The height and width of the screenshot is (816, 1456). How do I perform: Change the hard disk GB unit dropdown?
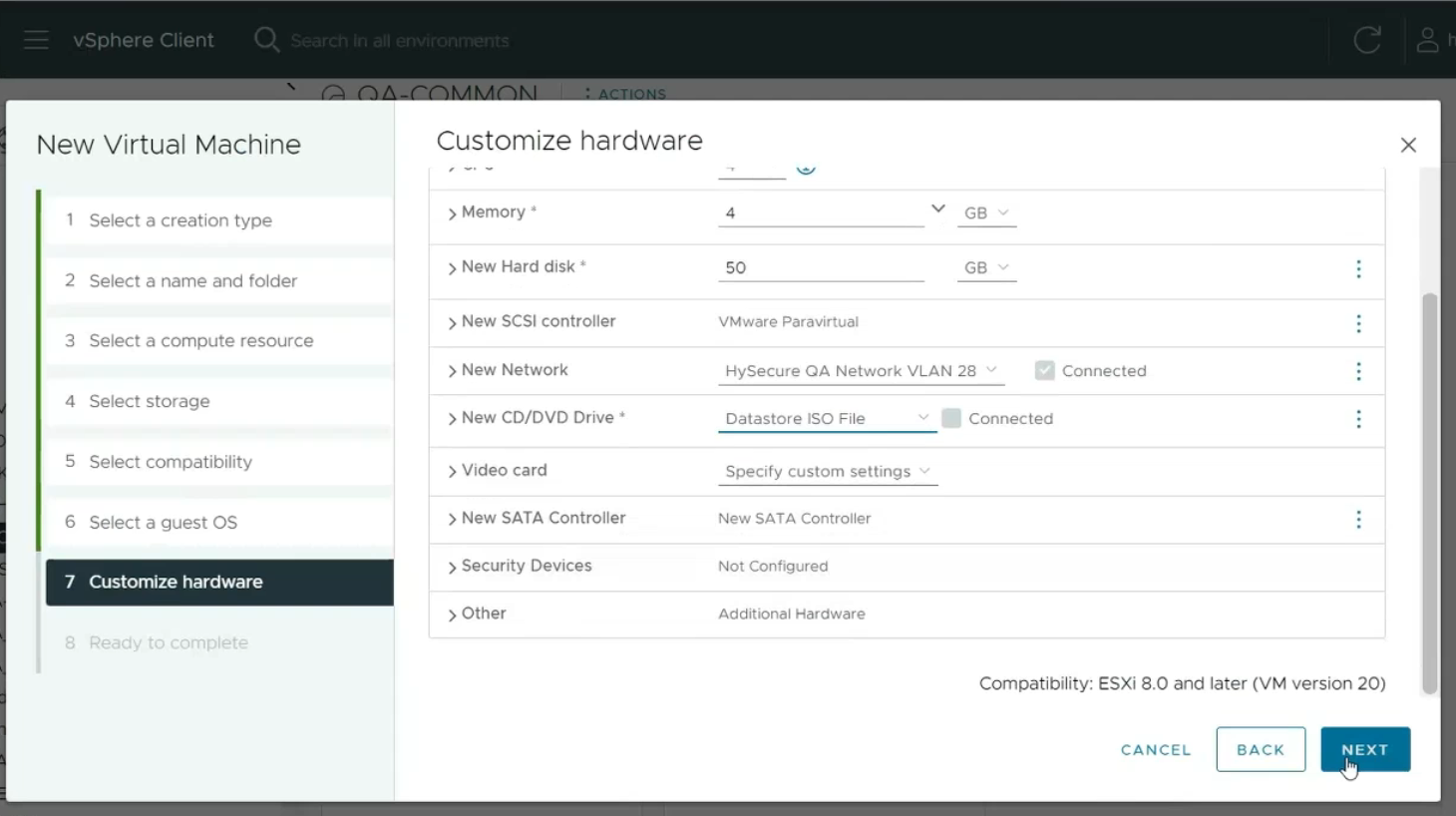[x=985, y=268]
